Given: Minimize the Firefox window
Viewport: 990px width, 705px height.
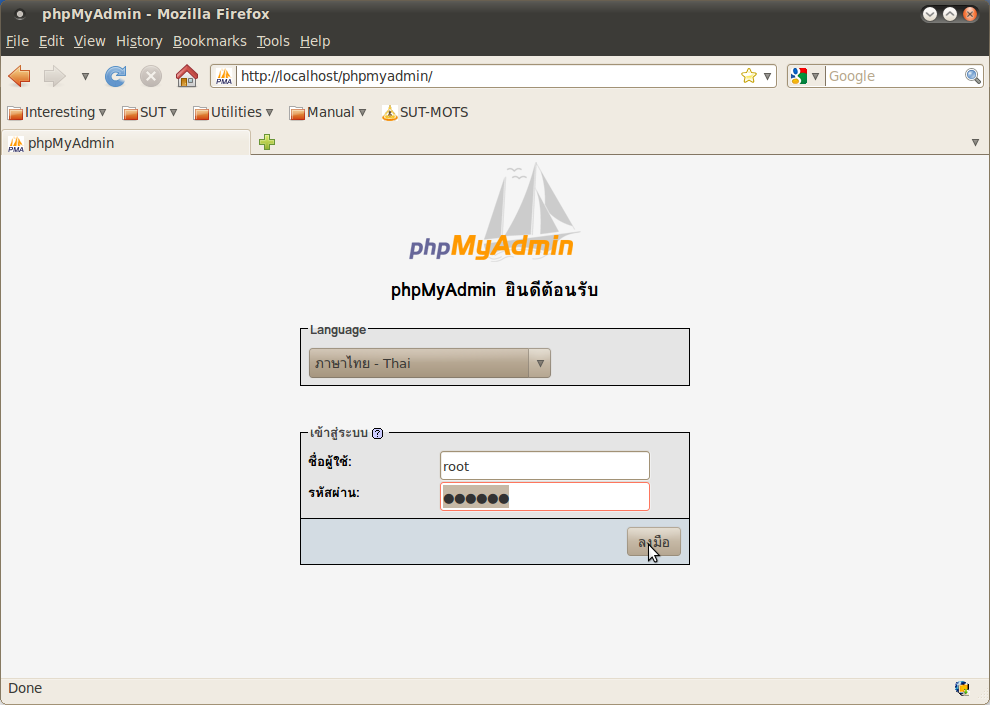Looking at the screenshot, I should tap(930, 14).
